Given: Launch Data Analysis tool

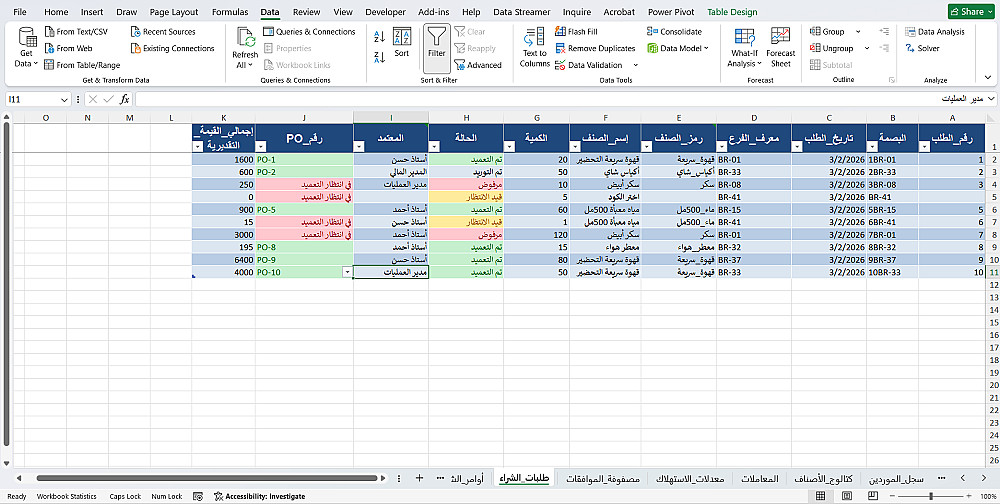Looking at the screenshot, I should coord(934,31).
